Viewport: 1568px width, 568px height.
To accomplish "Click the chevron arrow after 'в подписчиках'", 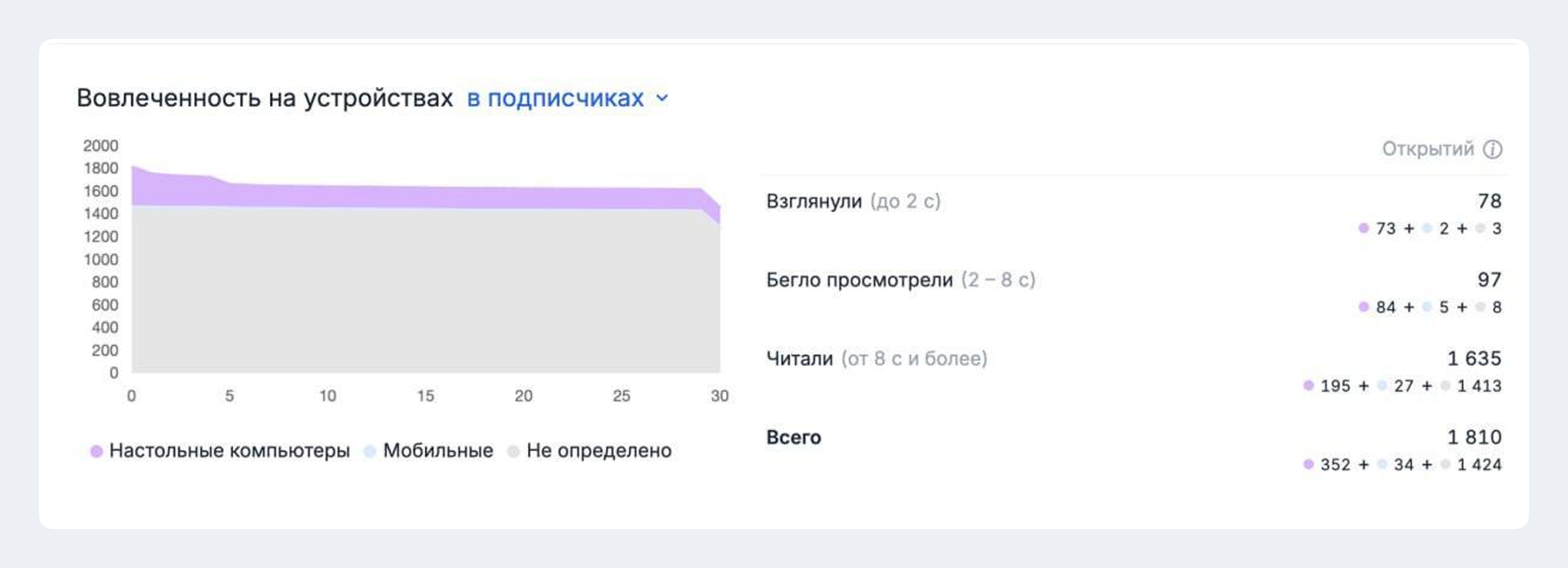I will pyautogui.click(x=662, y=99).
